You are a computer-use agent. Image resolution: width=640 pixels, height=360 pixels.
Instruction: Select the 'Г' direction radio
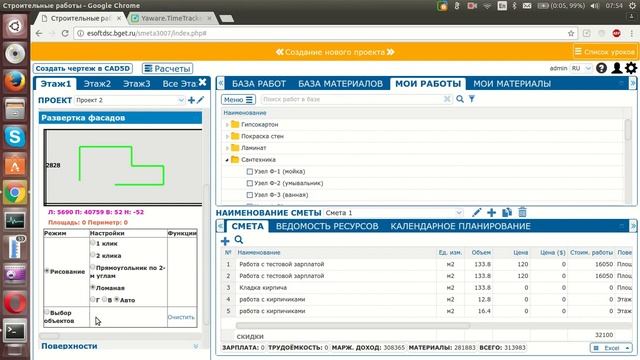pyautogui.click(x=93, y=300)
